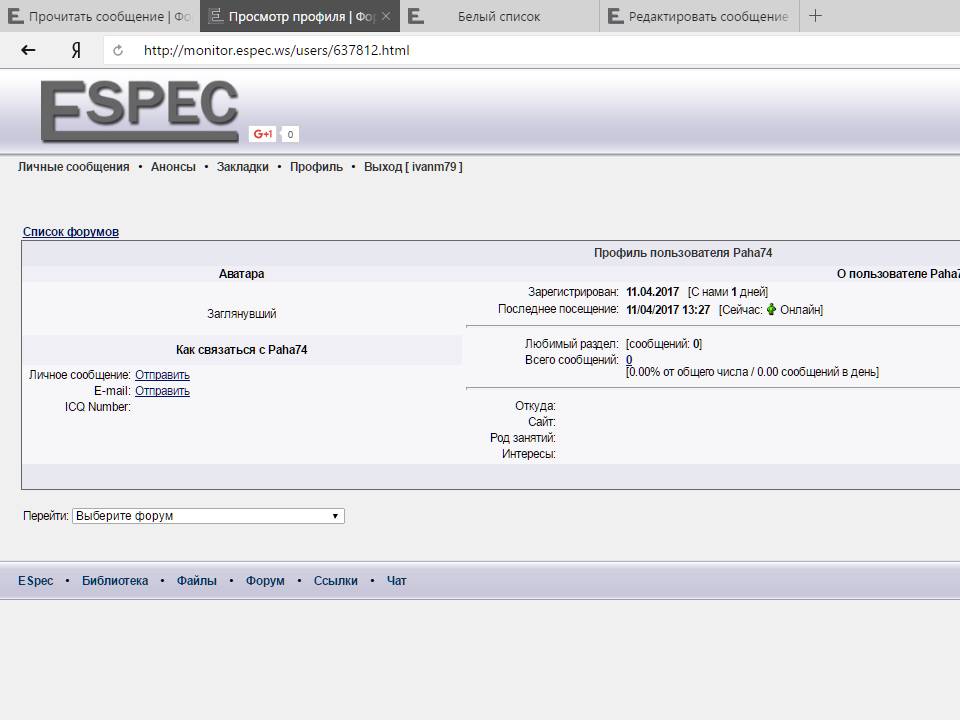Viewport: 960px width, 720px height.
Task: Open 'Личные сообщения' menu item
Action: point(73,167)
